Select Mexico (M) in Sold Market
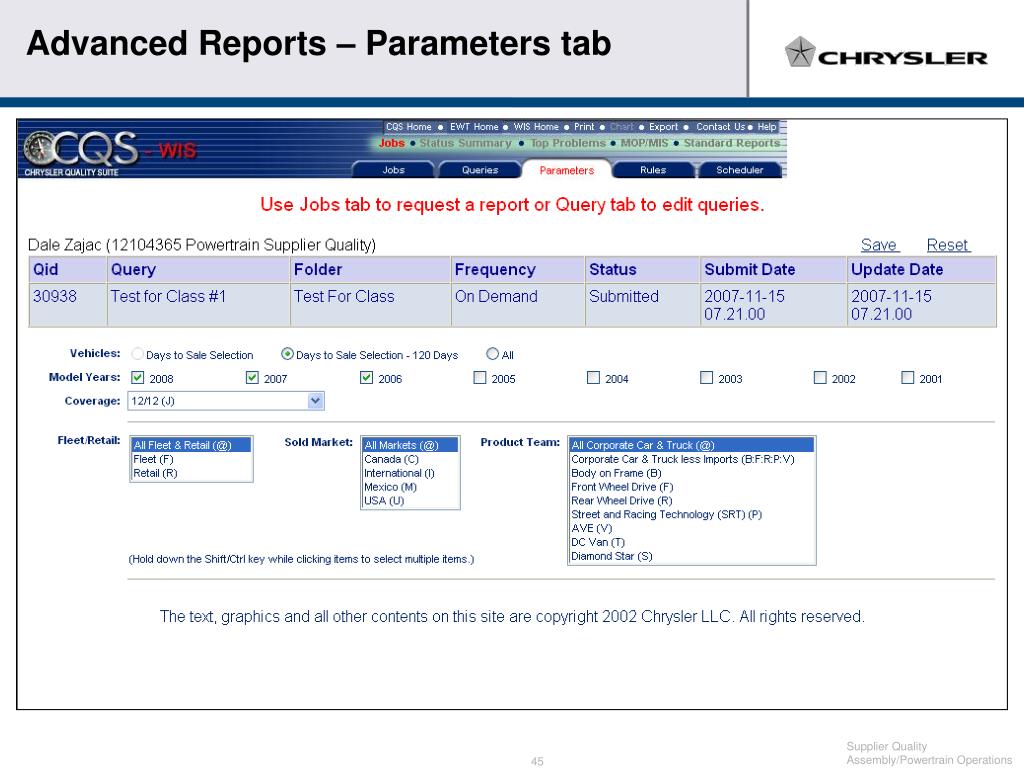The height and width of the screenshot is (768, 1024). (410, 487)
